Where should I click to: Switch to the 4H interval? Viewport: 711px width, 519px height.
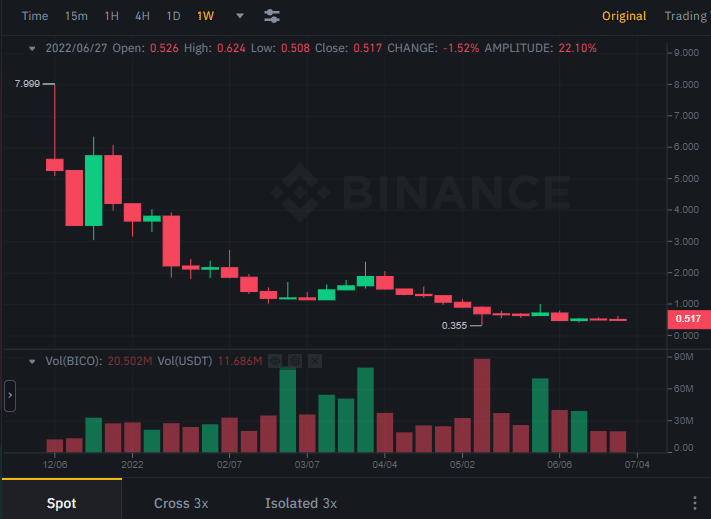142,16
